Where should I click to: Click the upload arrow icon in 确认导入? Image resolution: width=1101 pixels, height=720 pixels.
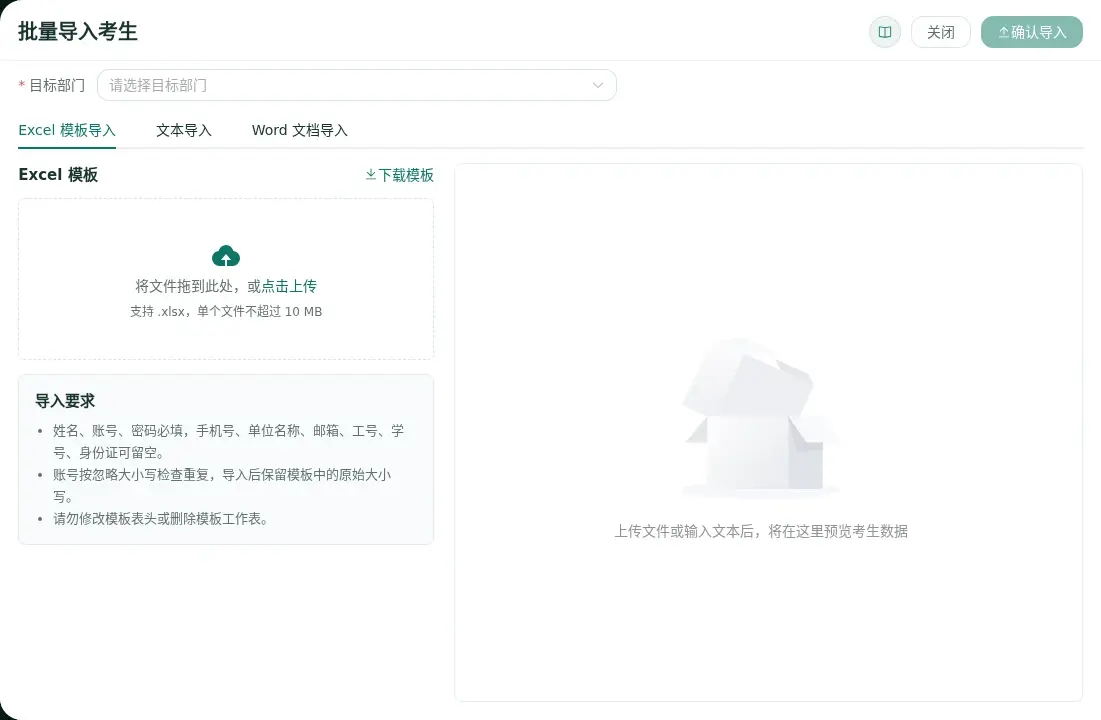[x=1003, y=32]
